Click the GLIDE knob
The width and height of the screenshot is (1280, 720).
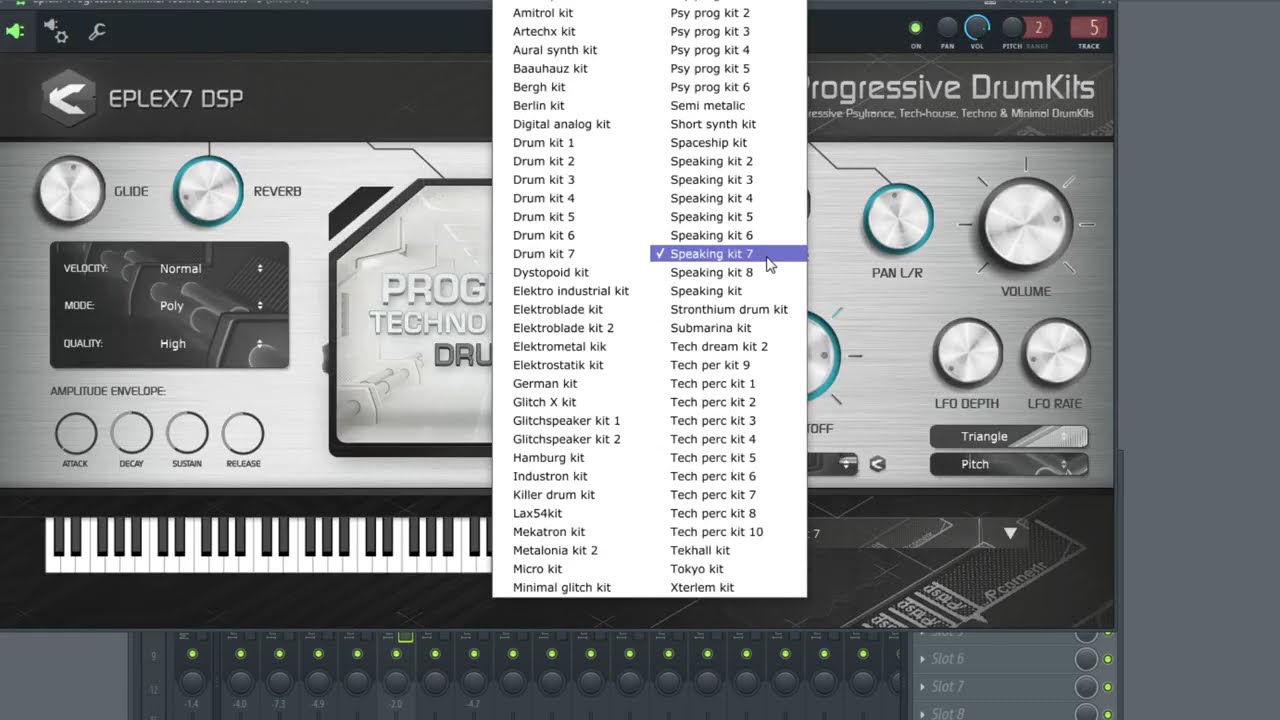[x=70, y=191]
